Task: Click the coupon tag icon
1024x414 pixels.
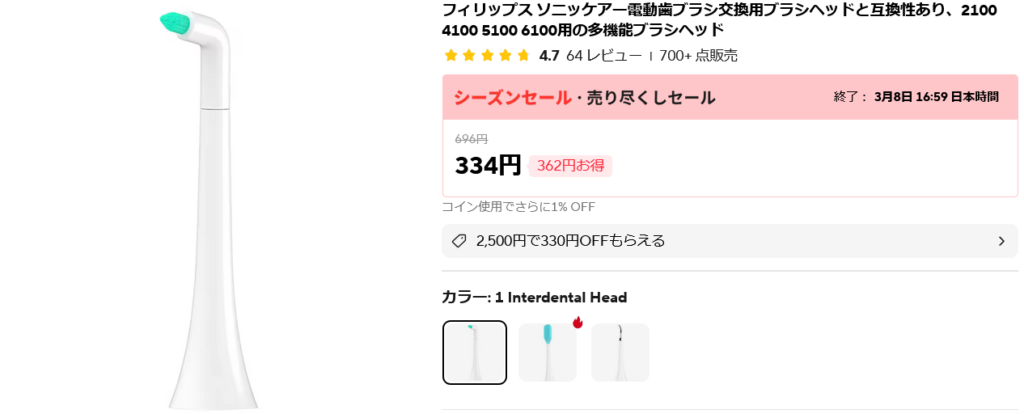Action: pyautogui.click(x=459, y=241)
